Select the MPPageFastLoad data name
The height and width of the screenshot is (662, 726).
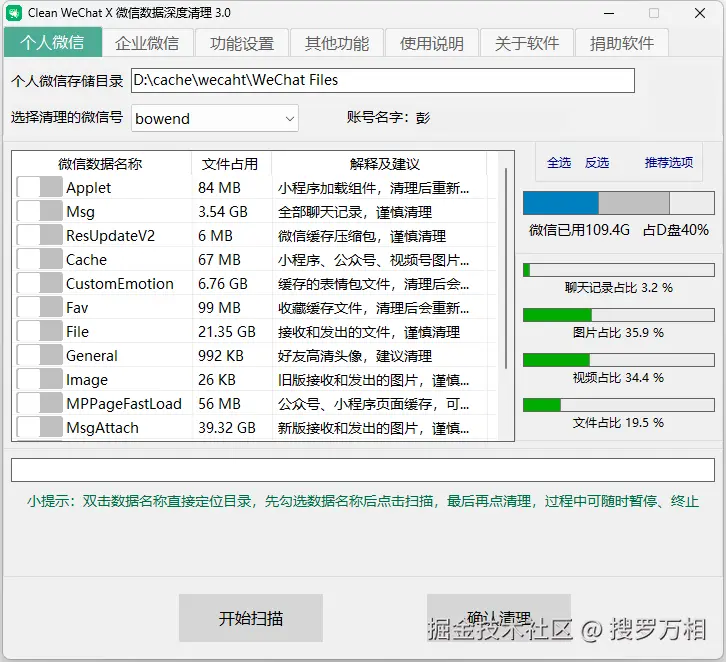124,404
